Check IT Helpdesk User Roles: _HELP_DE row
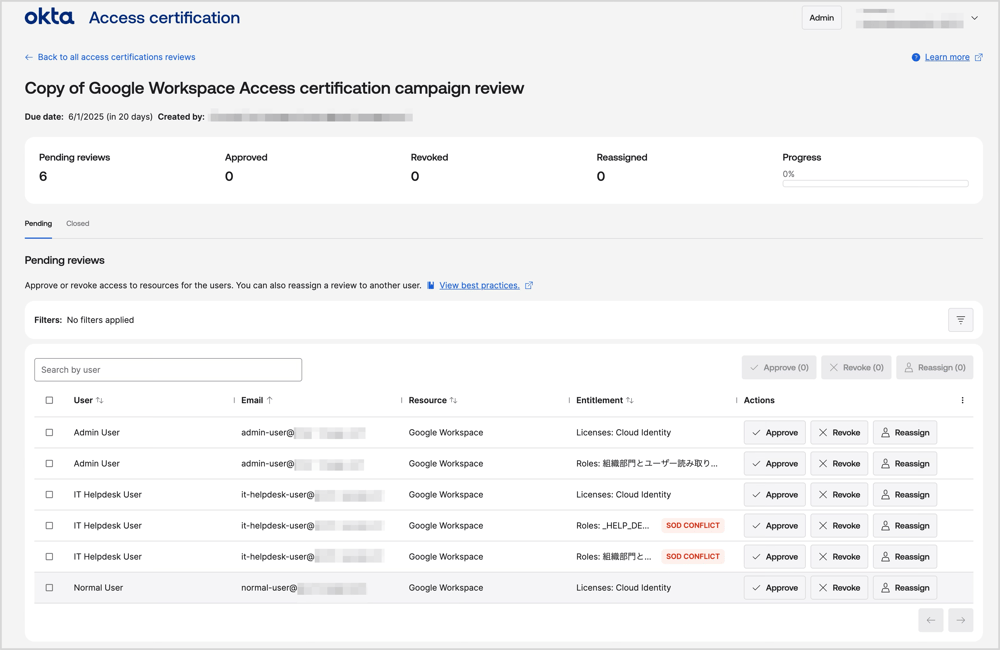 (49, 526)
